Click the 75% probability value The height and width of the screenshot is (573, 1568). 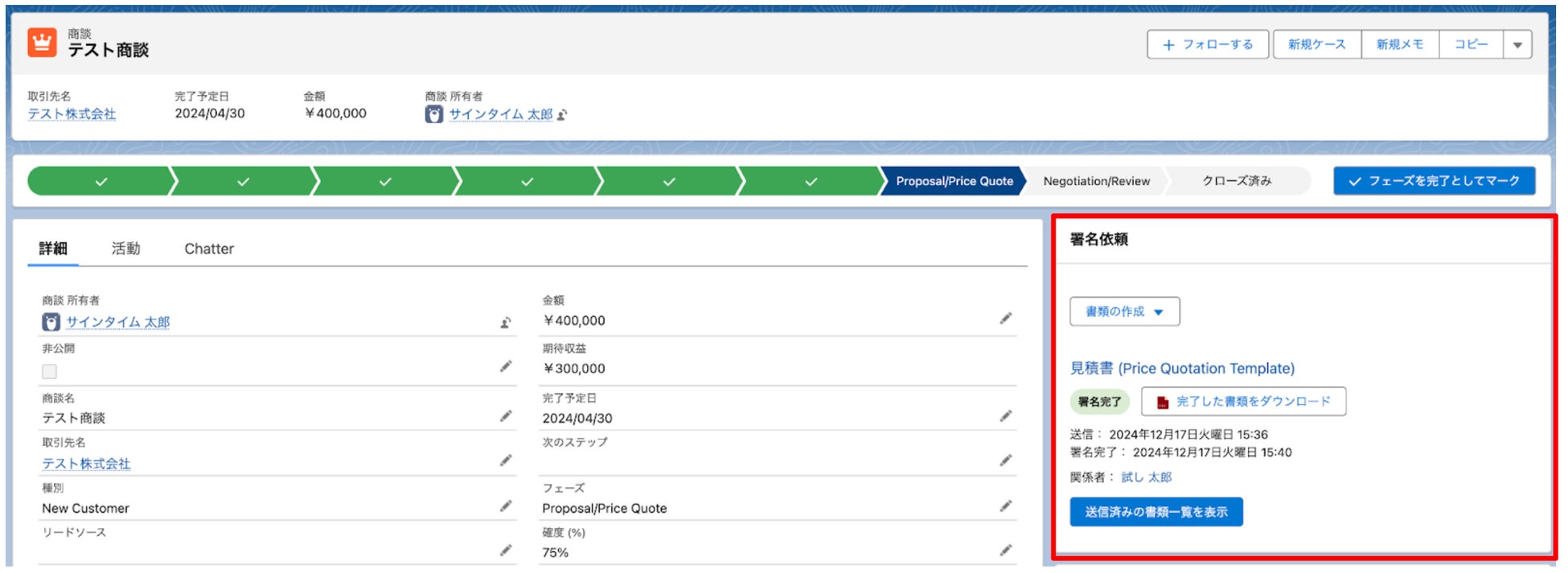[x=555, y=553]
